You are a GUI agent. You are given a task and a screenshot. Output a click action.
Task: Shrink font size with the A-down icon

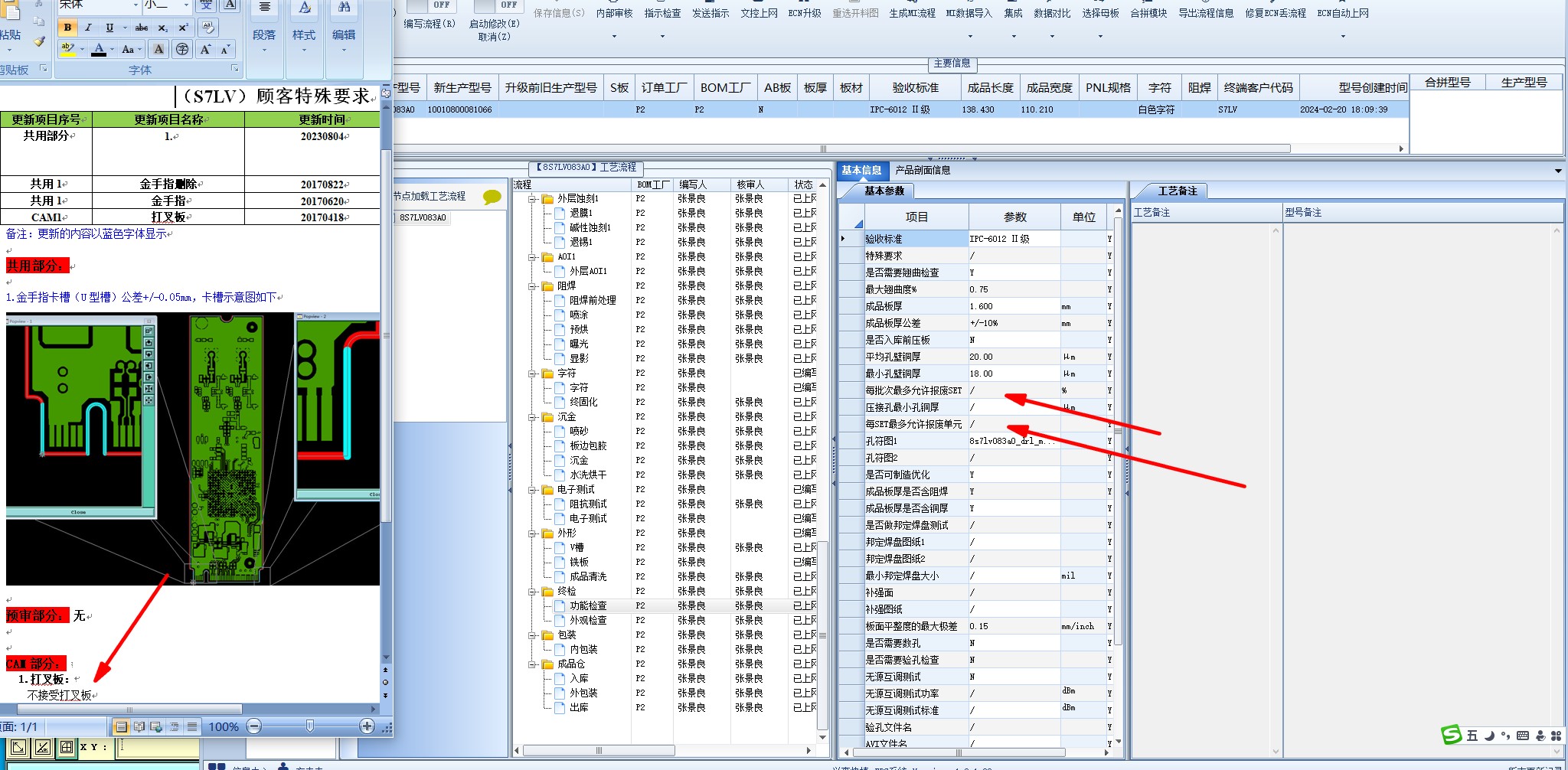pyautogui.click(x=225, y=49)
